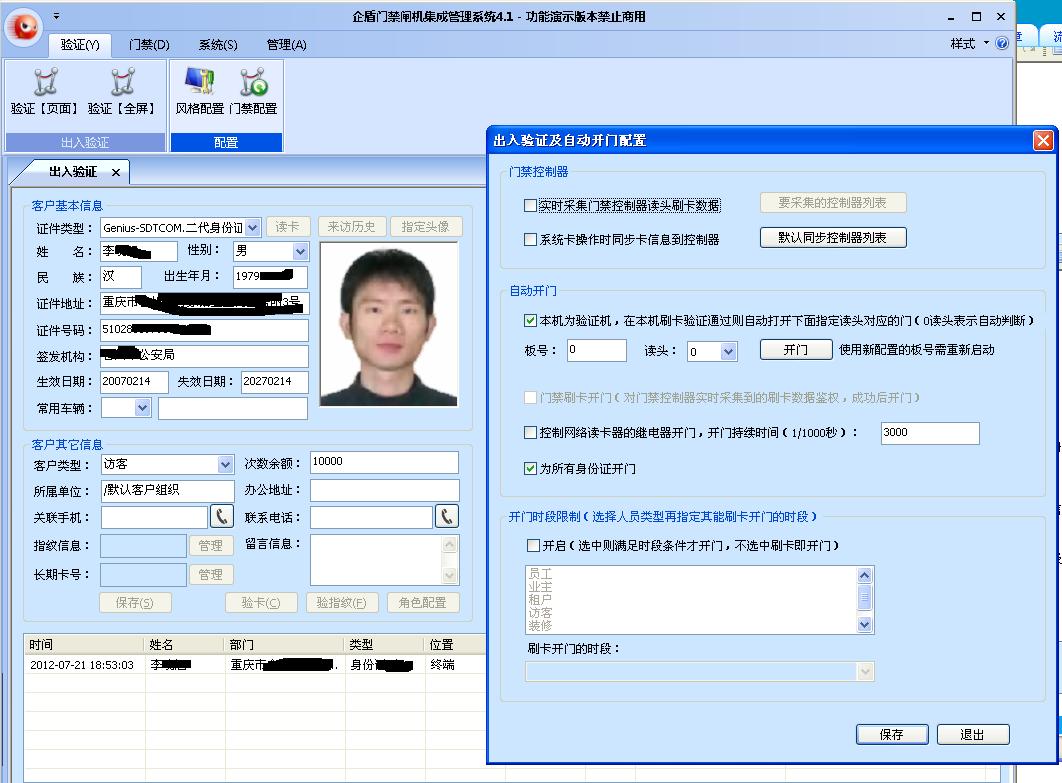
Task: Expand the 证件类型 combo box
Action: pos(252,228)
